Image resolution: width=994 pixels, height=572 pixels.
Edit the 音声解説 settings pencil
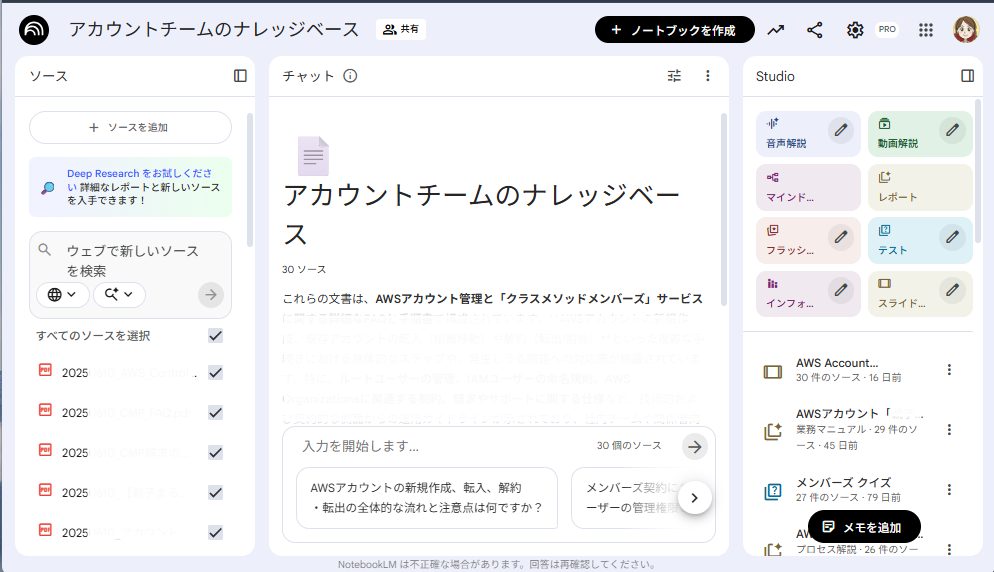(x=841, y=130)
